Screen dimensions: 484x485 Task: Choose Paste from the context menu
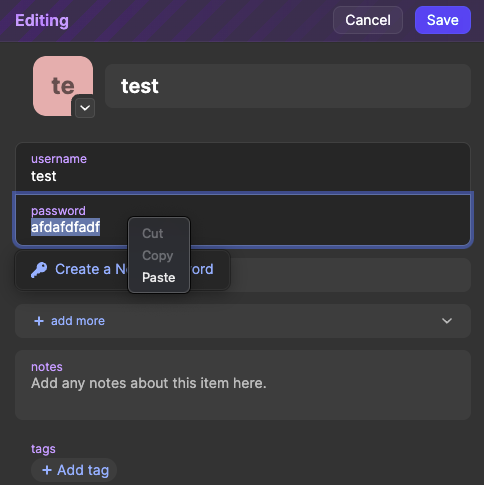[159, 277]
